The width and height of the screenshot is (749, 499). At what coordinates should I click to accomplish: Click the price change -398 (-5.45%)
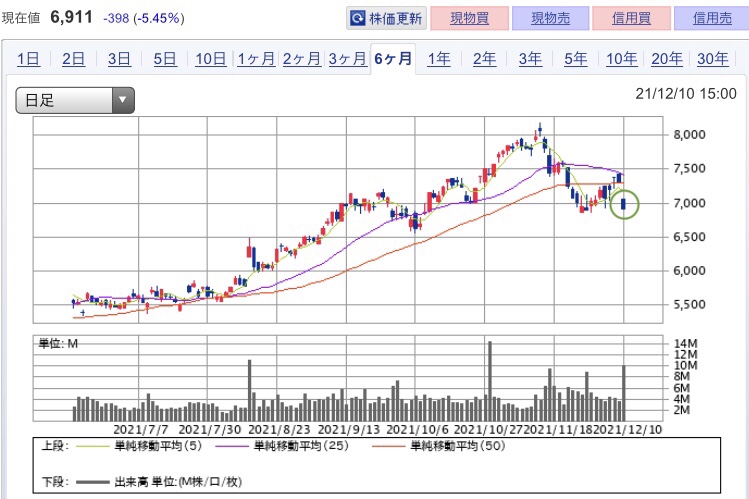click(144, 18)
